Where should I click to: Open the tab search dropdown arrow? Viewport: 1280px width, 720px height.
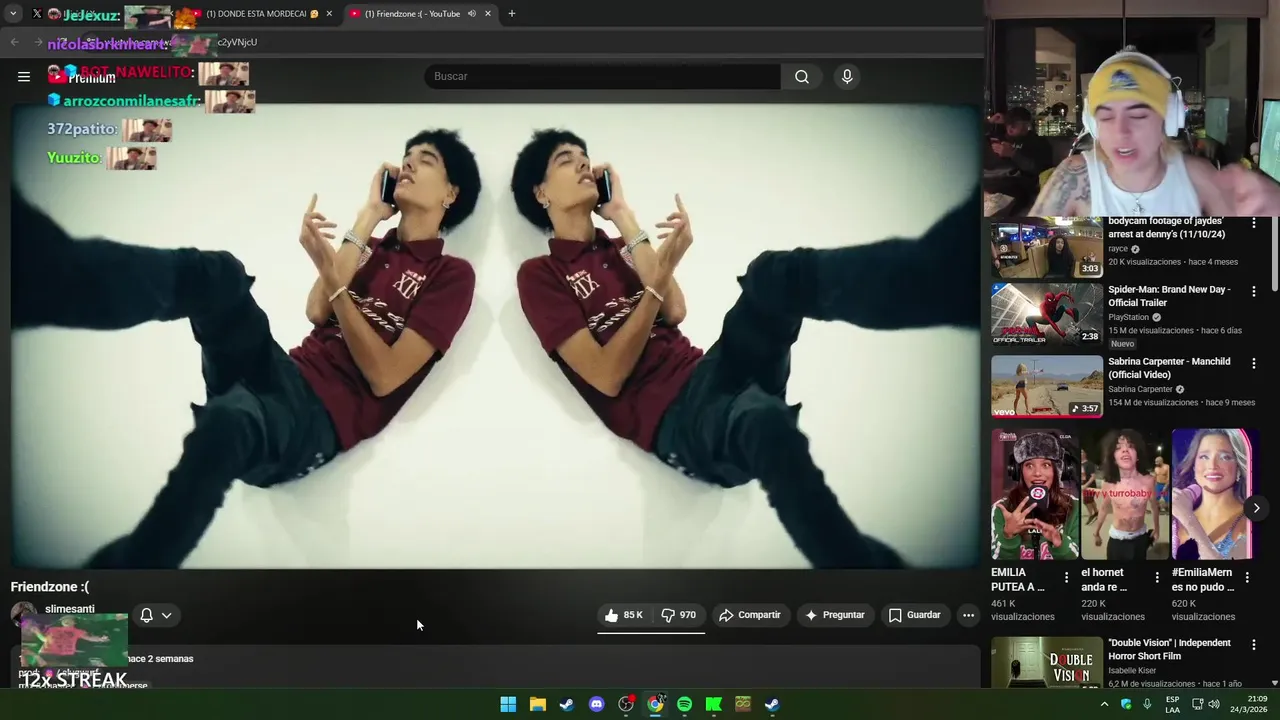point(13,14)
